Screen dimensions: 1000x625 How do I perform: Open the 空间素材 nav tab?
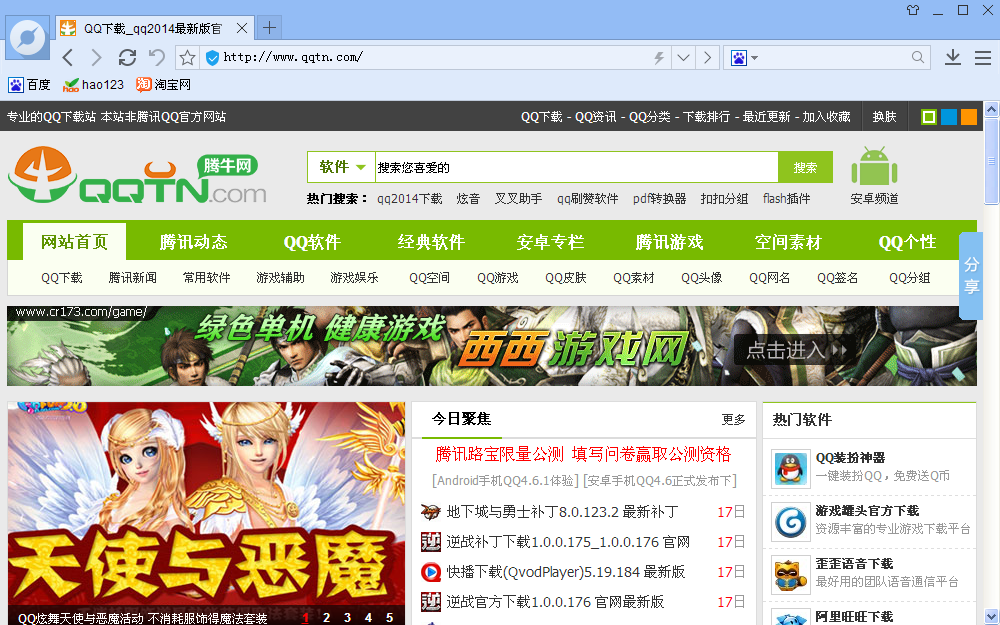point(788,242)
